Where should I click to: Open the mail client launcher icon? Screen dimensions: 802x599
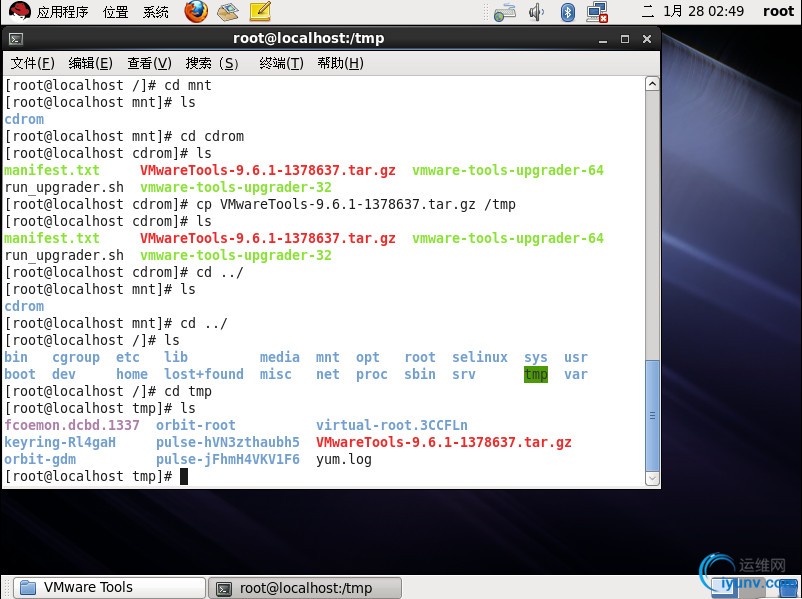(x=228, y=12)
